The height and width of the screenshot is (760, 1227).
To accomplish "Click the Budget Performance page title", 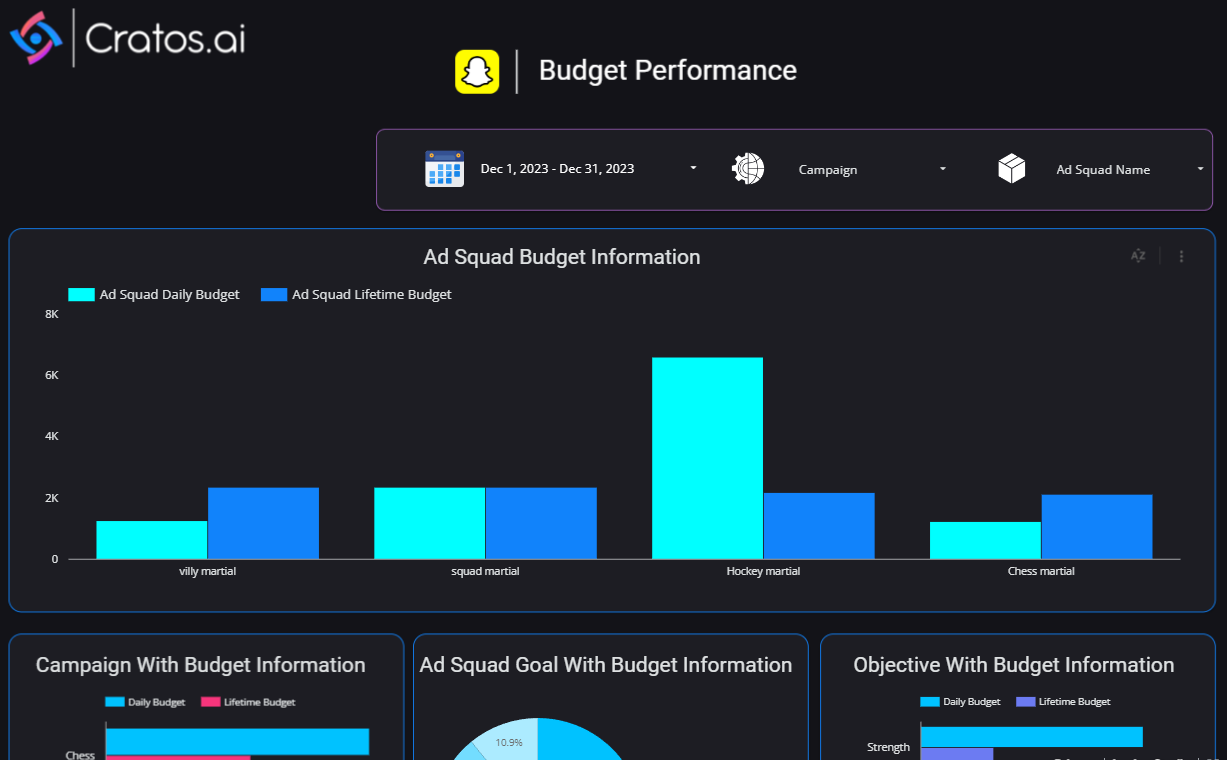I will pyautogui.click(x=668, y=71).
